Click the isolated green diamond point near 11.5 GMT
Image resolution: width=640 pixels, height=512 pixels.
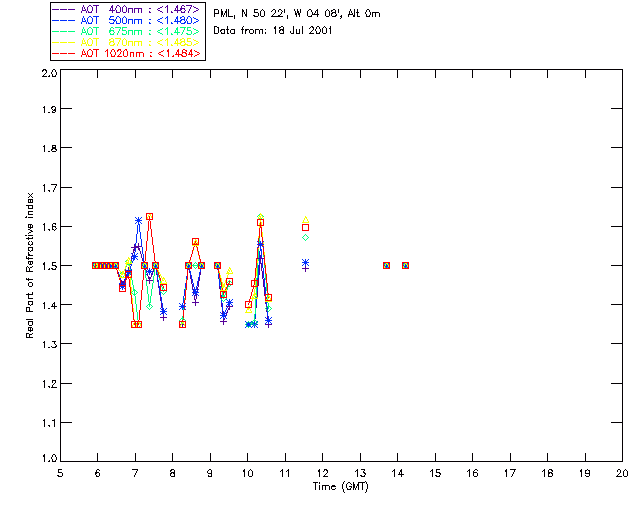click(305, 237)
